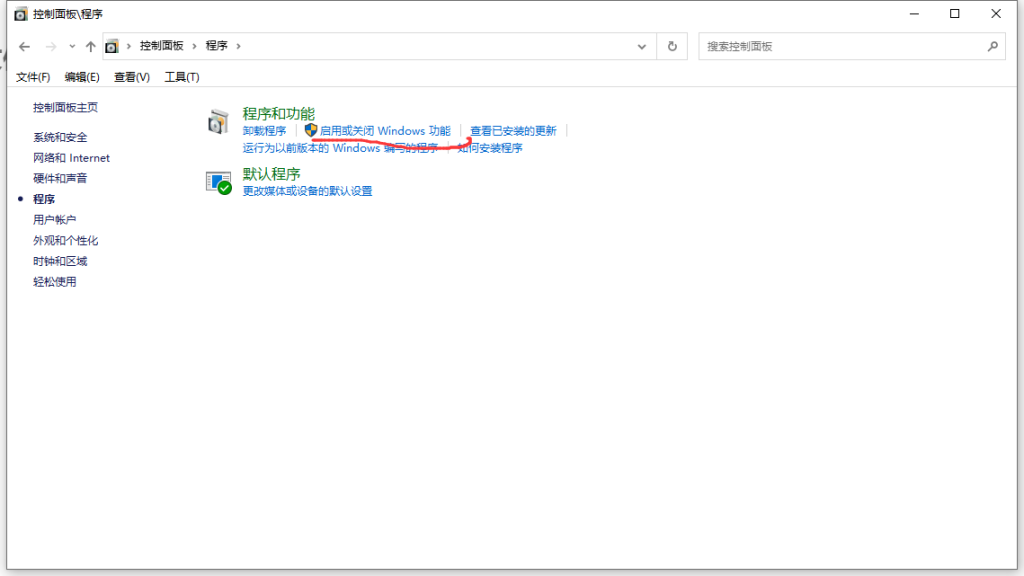Click 更改媒体或设备的默认设置 link
1024x576 pixels.
[x=307, y=191]
